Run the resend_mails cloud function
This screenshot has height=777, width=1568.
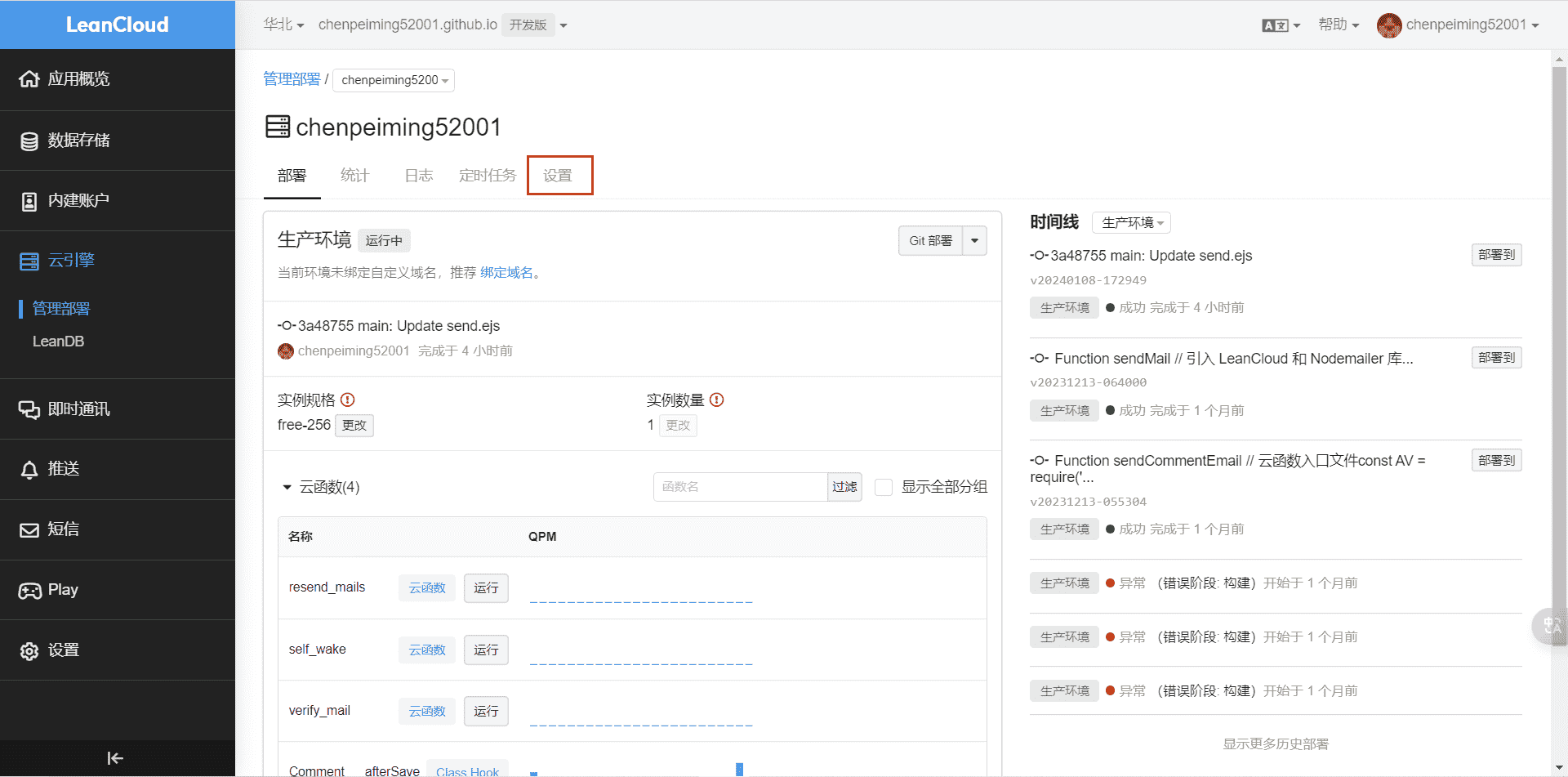[486, 588]
